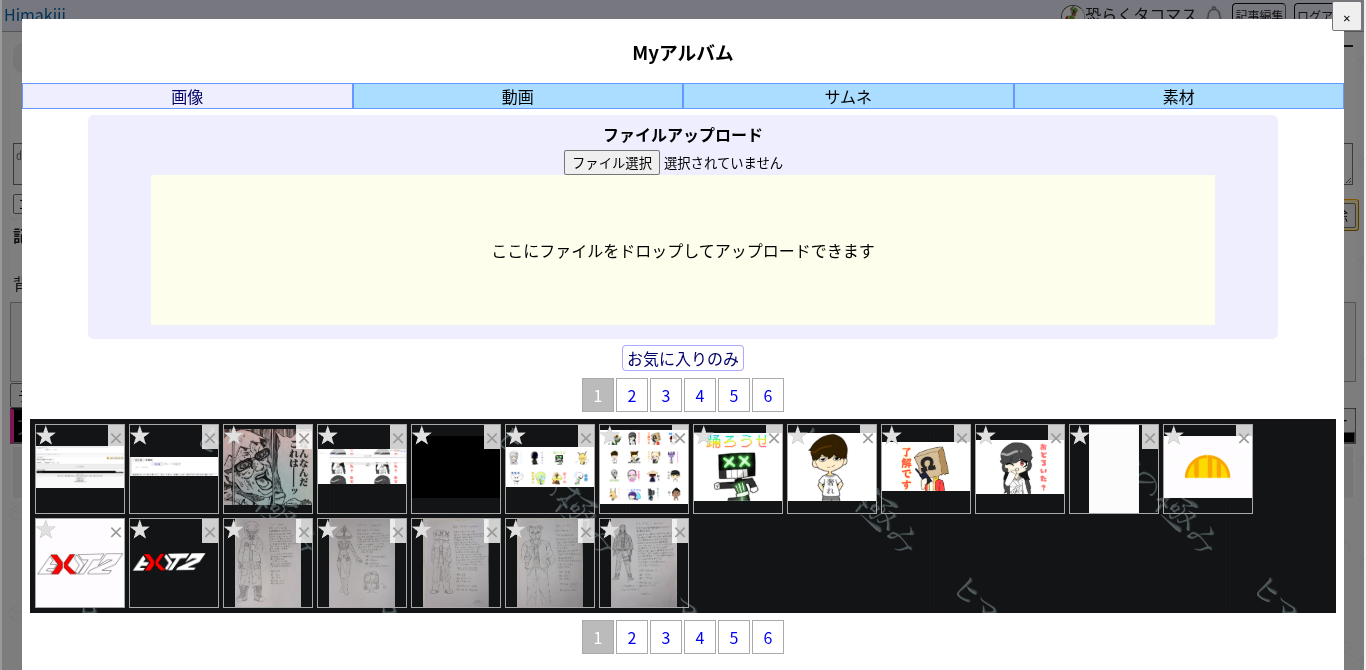
Task: Delete the white EXIT2 logo image
Action: click(116, 532)
